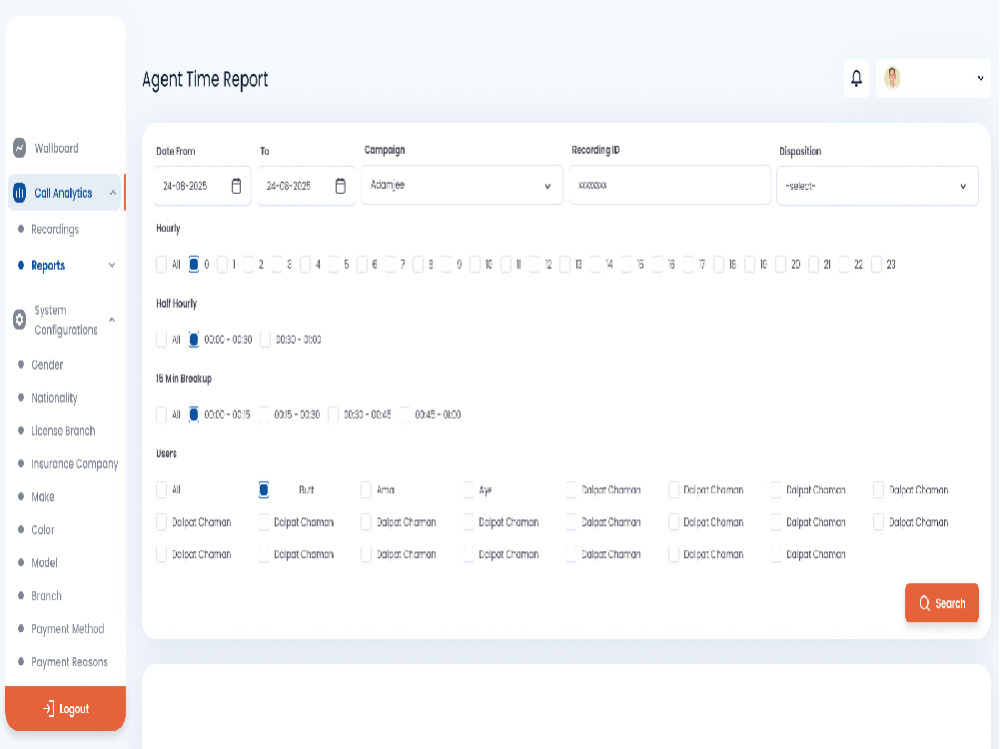1000x749 pixels.
Task: Check the 00:30 - 01:00 half hour
Action: pos(265,339)
